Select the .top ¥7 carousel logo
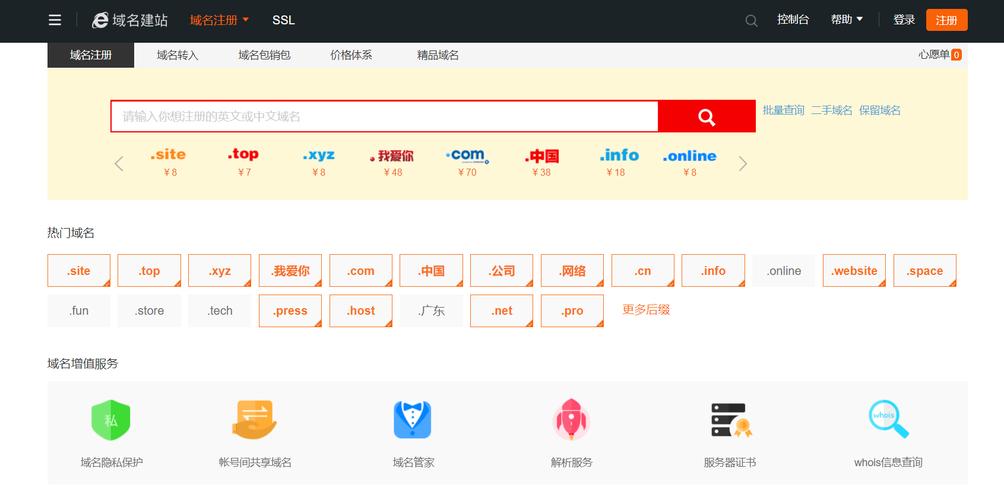The height and width of the screenshot is (500, 1004). (243, 154)
